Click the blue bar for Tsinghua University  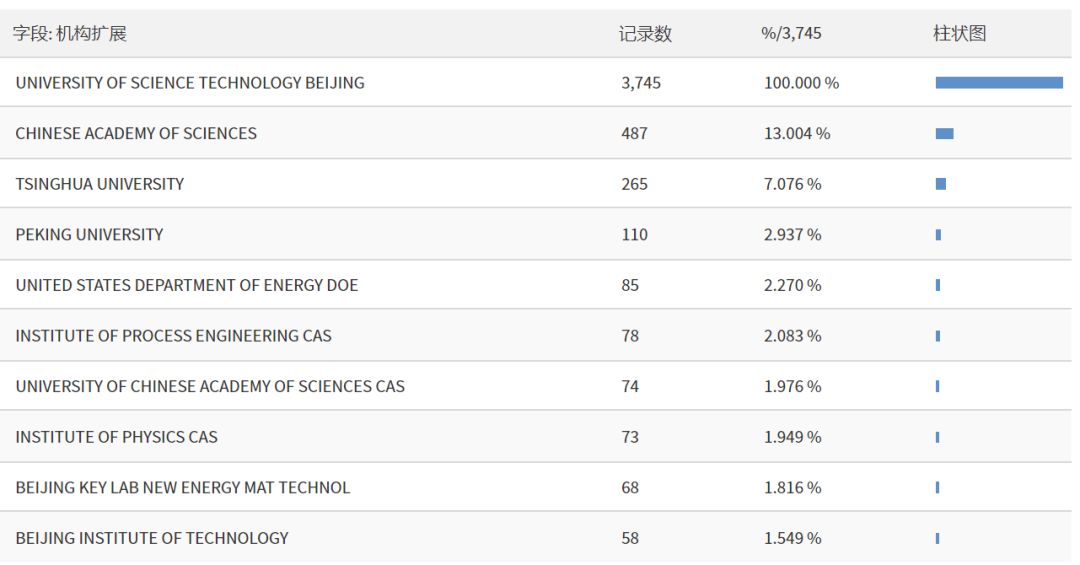click(x=941, y=184)
